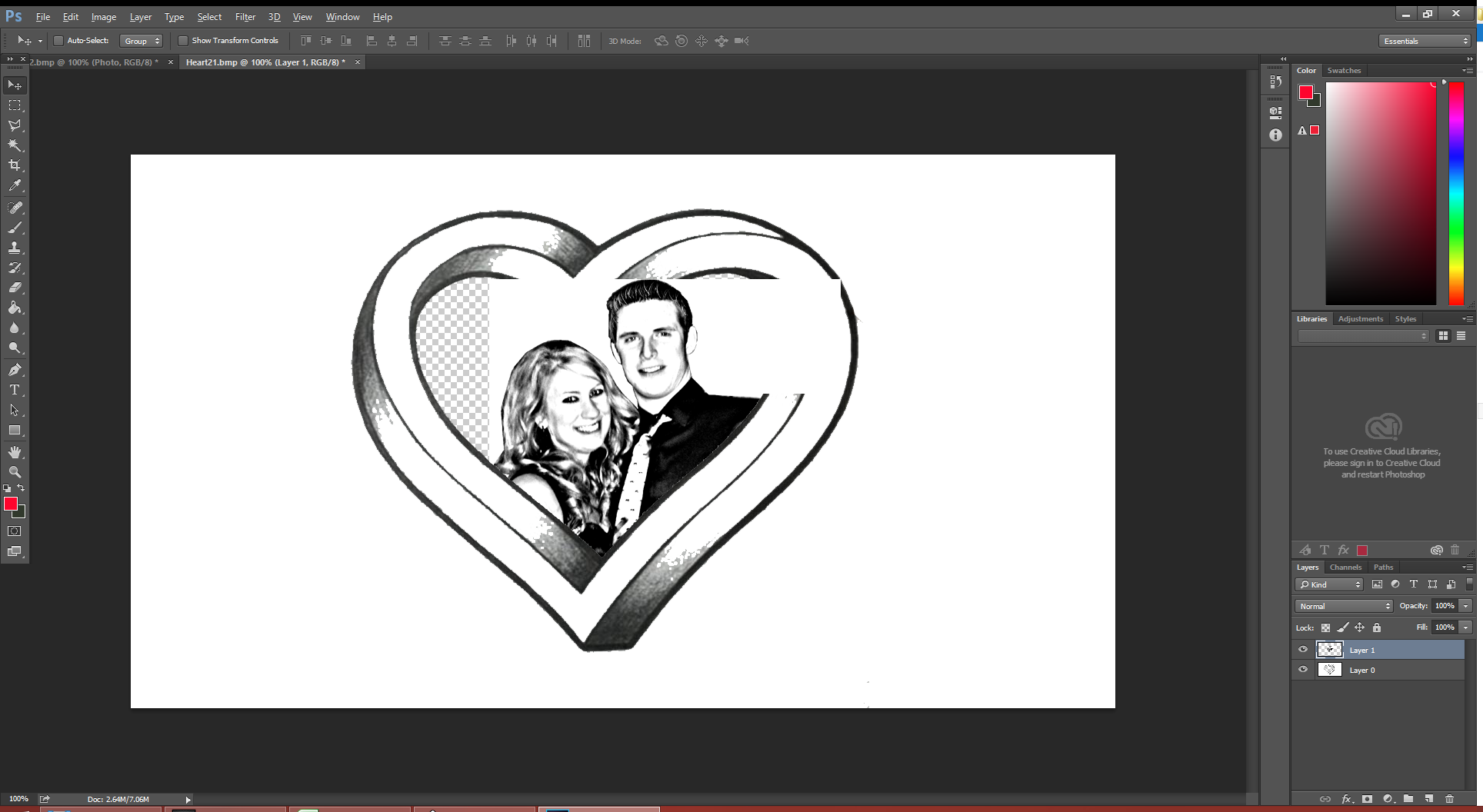Screen dimensions: 1483x812
Task: Select the Polygonal Lasso tool
Action: point(15,125)
